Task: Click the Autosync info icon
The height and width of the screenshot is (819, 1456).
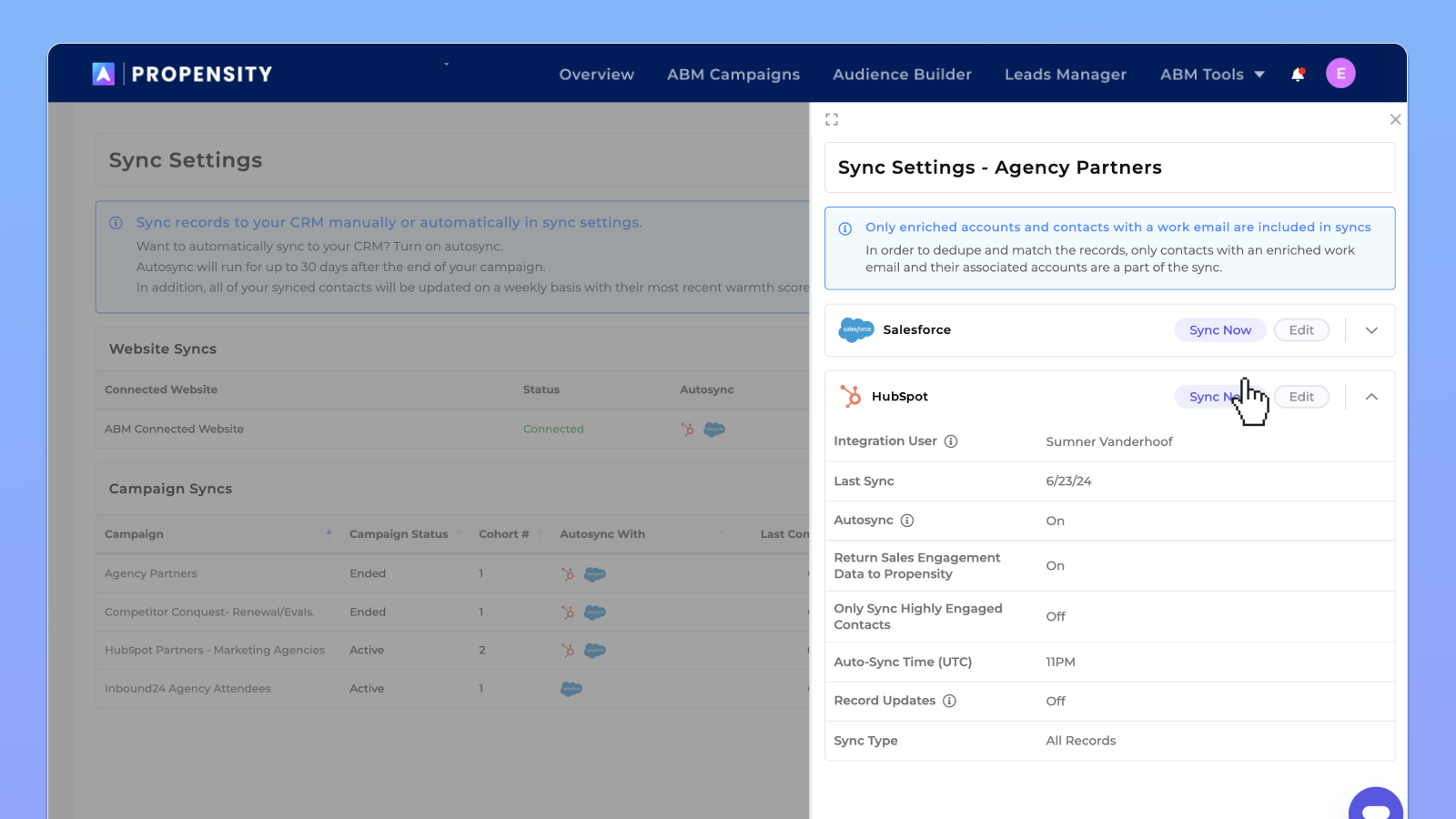Action: point(907,521)
